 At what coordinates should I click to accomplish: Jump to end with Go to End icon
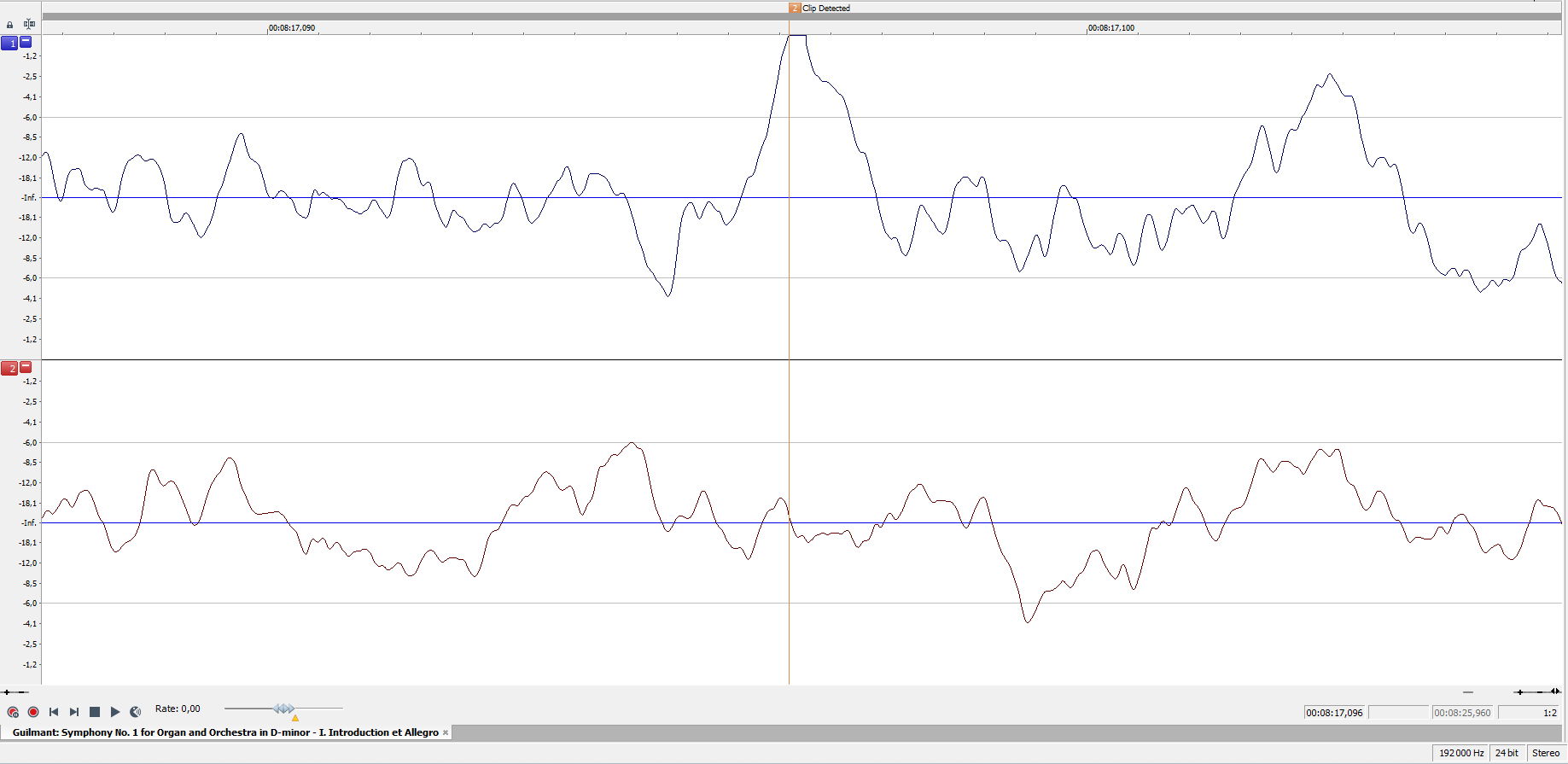pyautogui.click(x=74, y=712)
